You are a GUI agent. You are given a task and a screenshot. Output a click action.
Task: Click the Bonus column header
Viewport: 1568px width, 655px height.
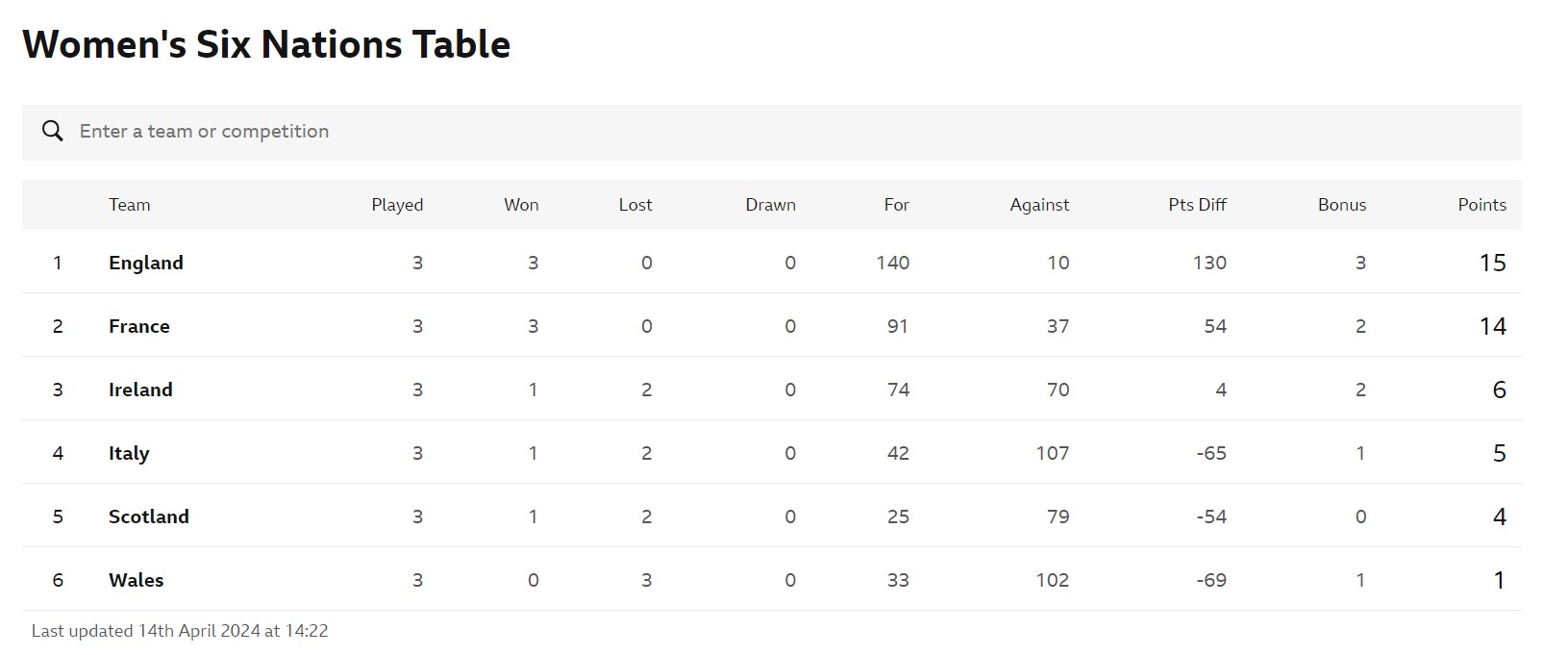pos(1341,205)
